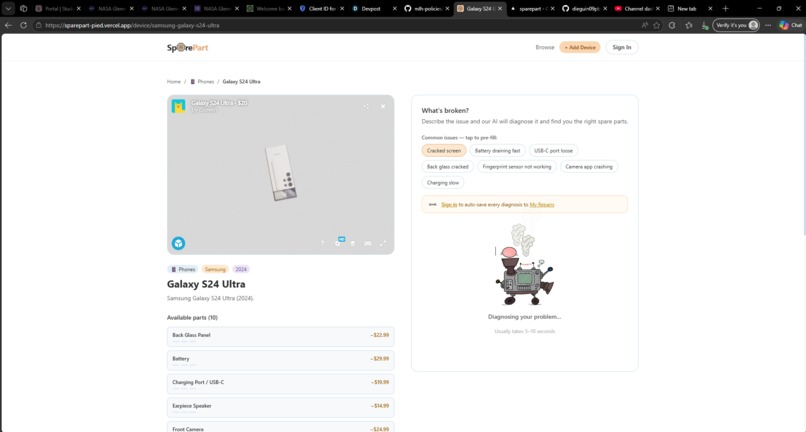Image resolution: width=806 pixels, height=432 pixels.
Task: Click the Samsung brand tag
Action: pos(215,269)
